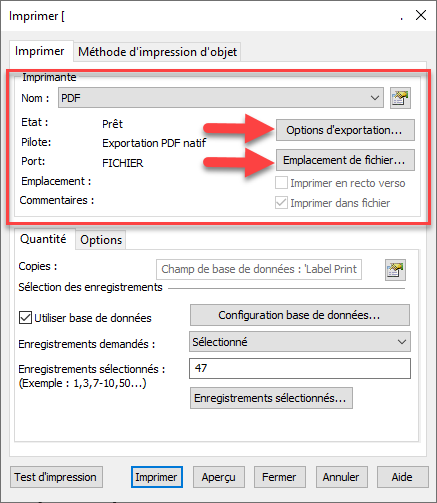The height and width of the screenshot is (503, 437).
Task: Expand the printer Nom dropdown showing PDF
Action: click(221, 98)
